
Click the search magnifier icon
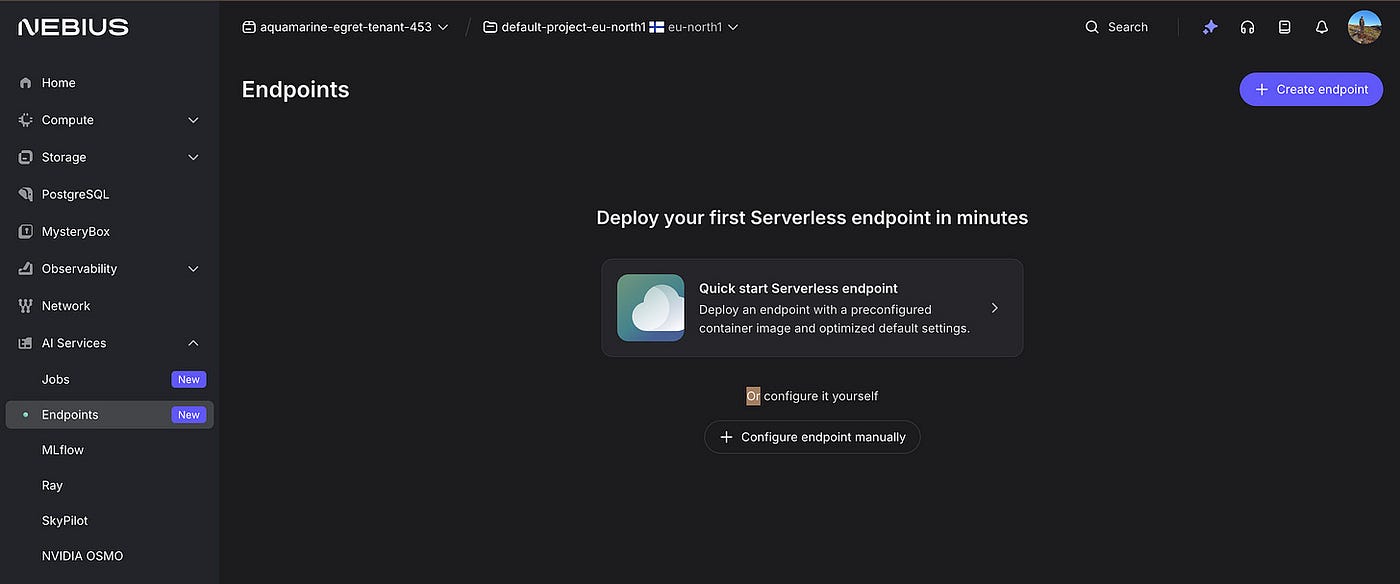[x=1092, y=27]
